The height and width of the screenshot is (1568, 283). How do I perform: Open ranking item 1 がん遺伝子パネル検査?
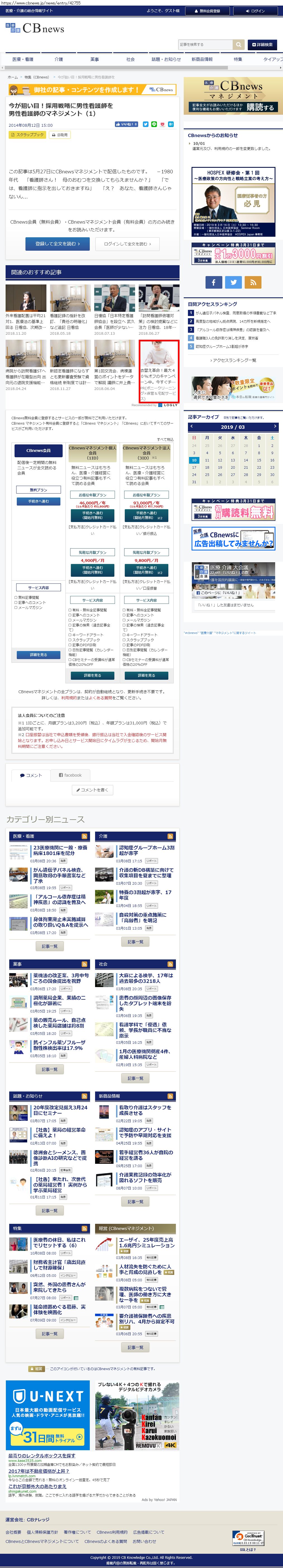point(235,313)
